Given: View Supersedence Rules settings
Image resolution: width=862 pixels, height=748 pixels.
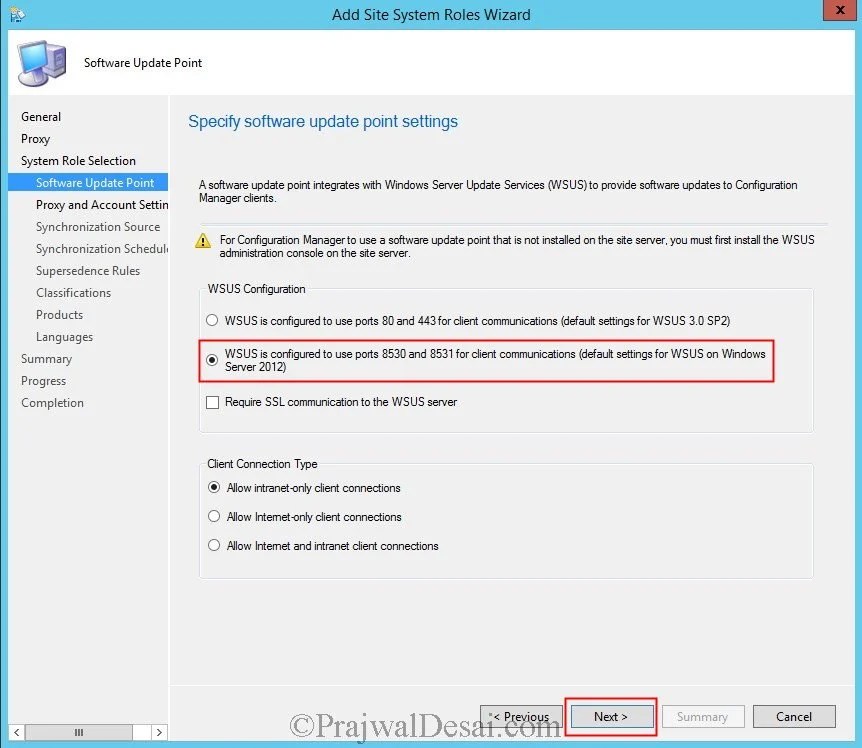Looking at the screenshot, I should pyautogui.click(x=88, y=270).
